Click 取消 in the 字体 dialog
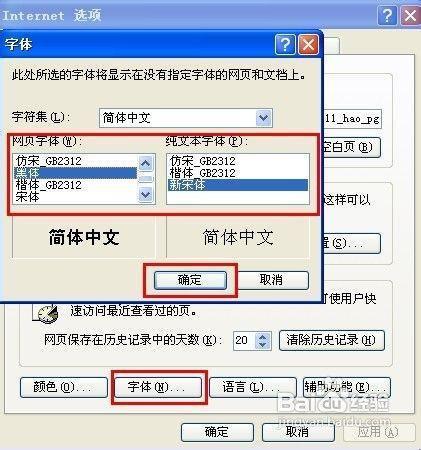421x450 pixels. (x=272, y=280)
